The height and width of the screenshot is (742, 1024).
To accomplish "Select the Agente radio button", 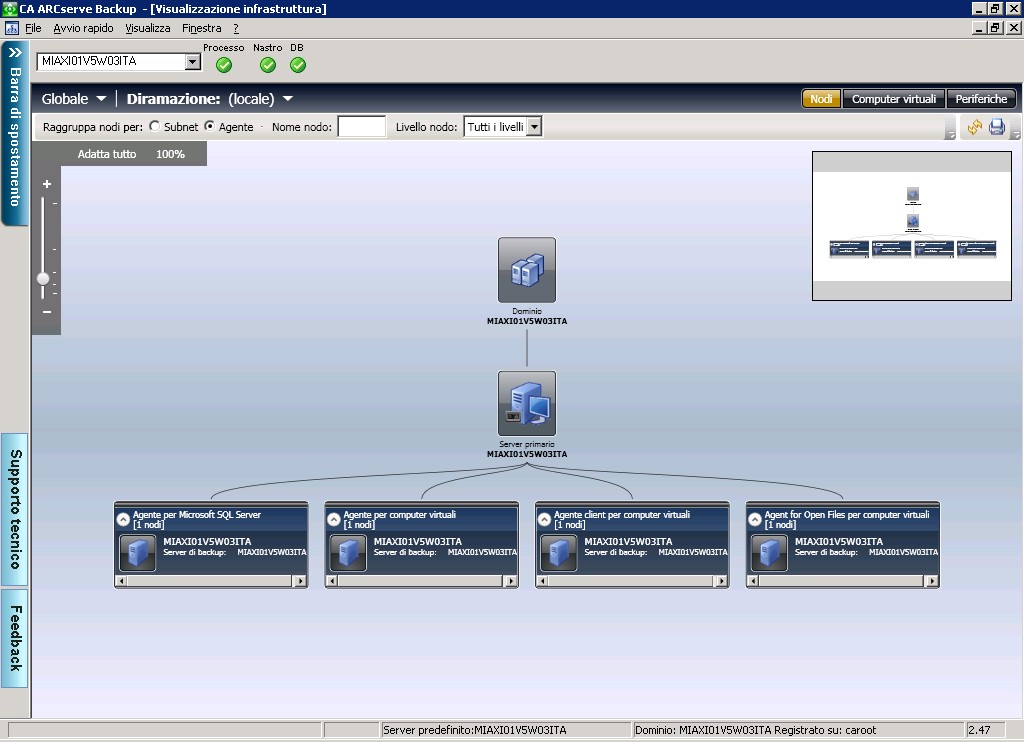I will (x=209, y=127).
